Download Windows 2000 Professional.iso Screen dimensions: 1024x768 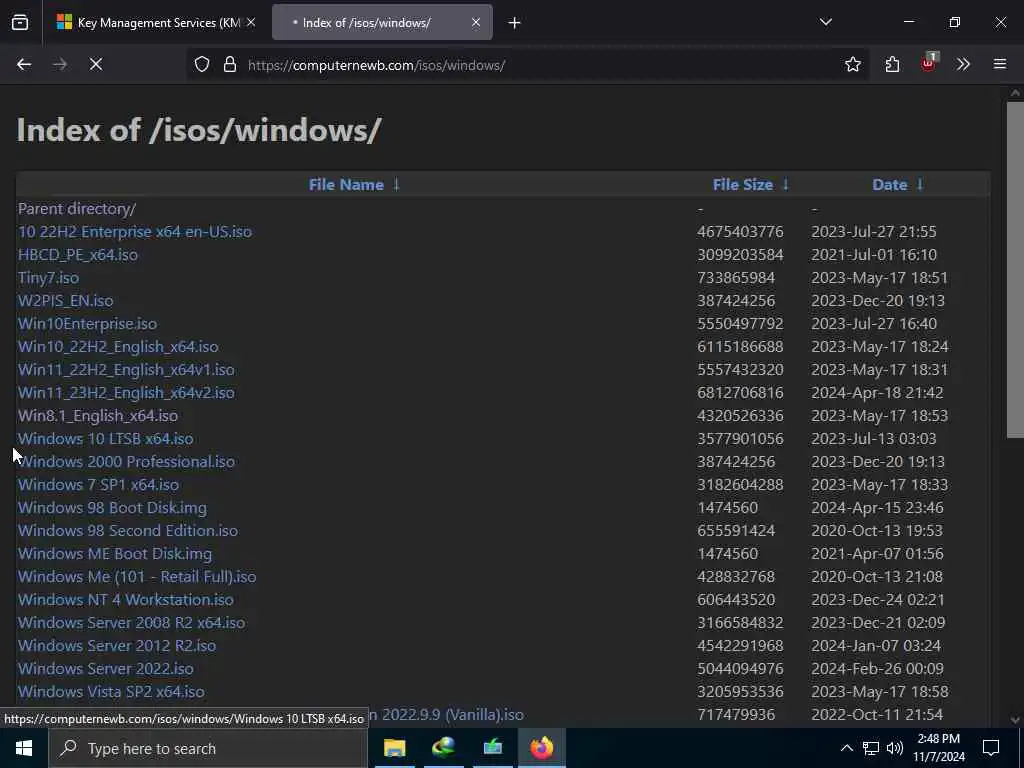pyautogui.click(x=126, y=462)
